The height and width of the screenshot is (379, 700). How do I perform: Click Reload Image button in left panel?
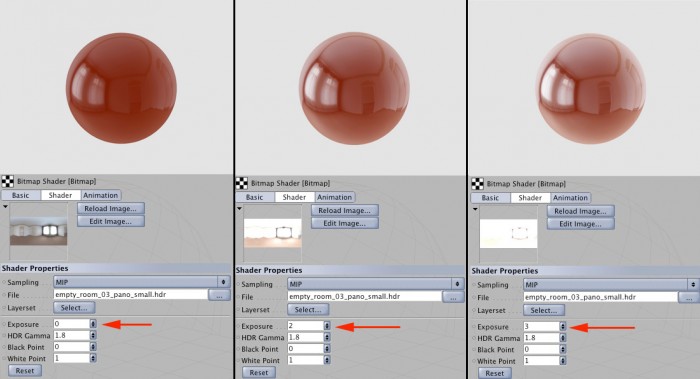[111, 208]
